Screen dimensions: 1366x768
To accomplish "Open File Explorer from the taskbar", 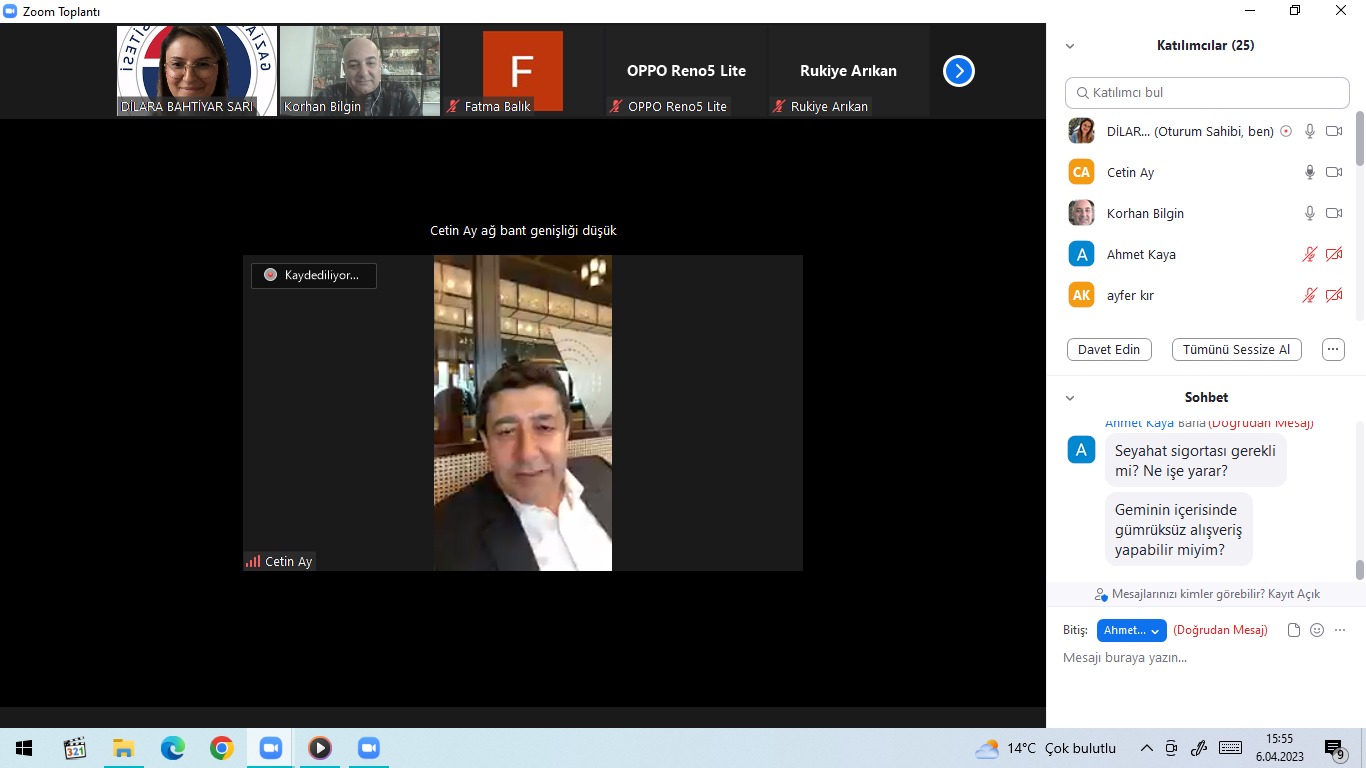I will (x=123, y=748).
